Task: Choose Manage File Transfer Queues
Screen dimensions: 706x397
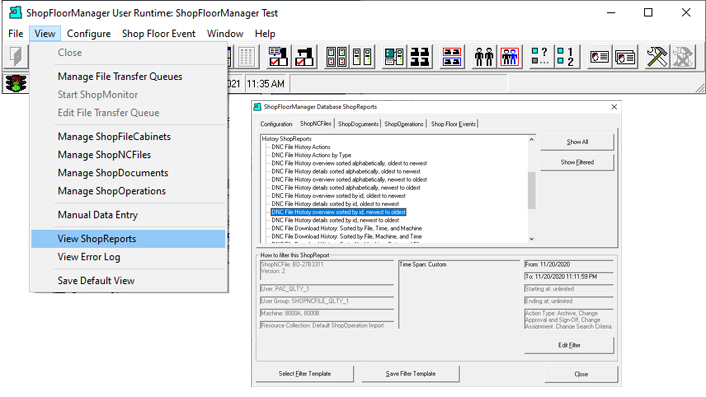Action: (x=128, y=77)
